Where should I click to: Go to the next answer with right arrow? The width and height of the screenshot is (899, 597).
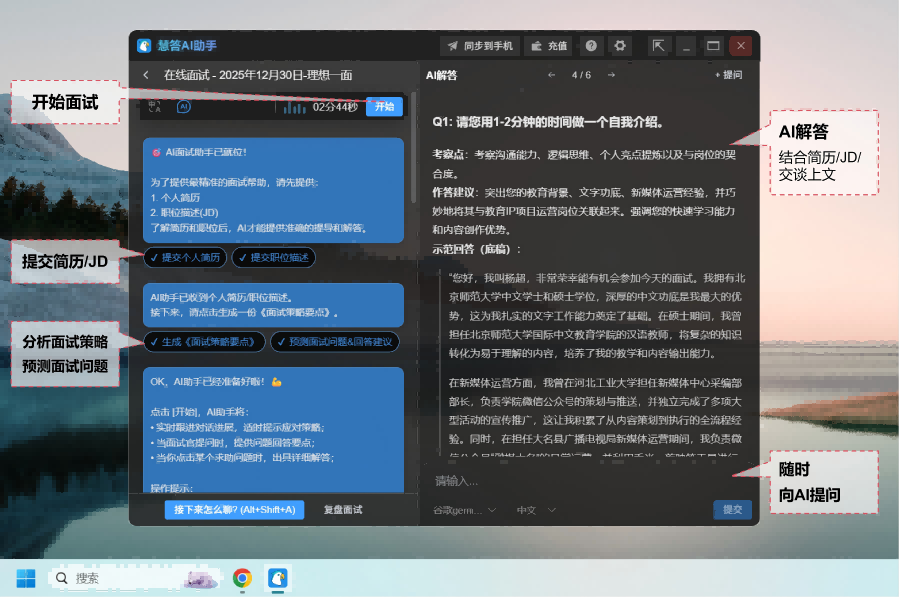[611, 75]
